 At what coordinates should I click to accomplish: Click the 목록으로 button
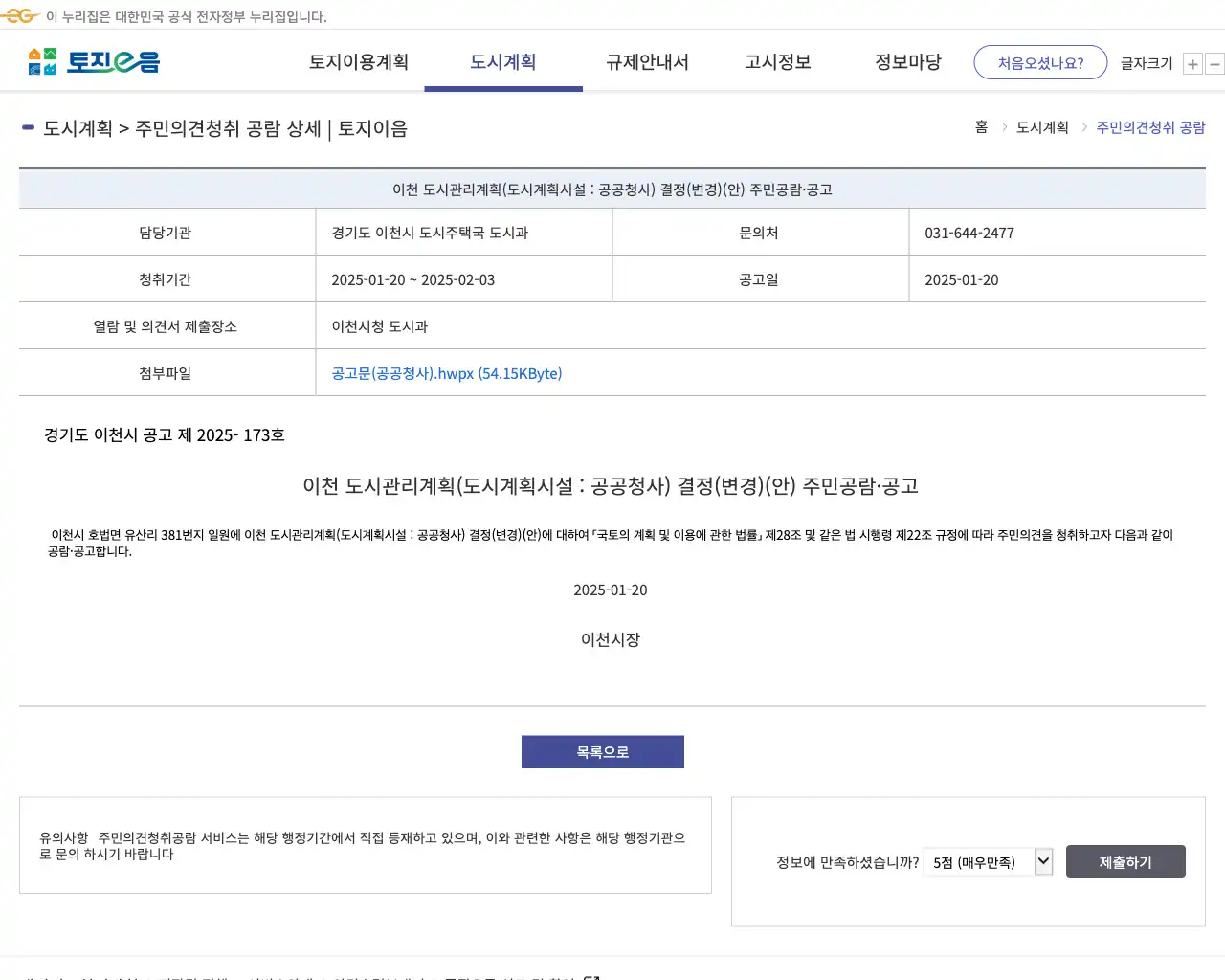[602, 751]
